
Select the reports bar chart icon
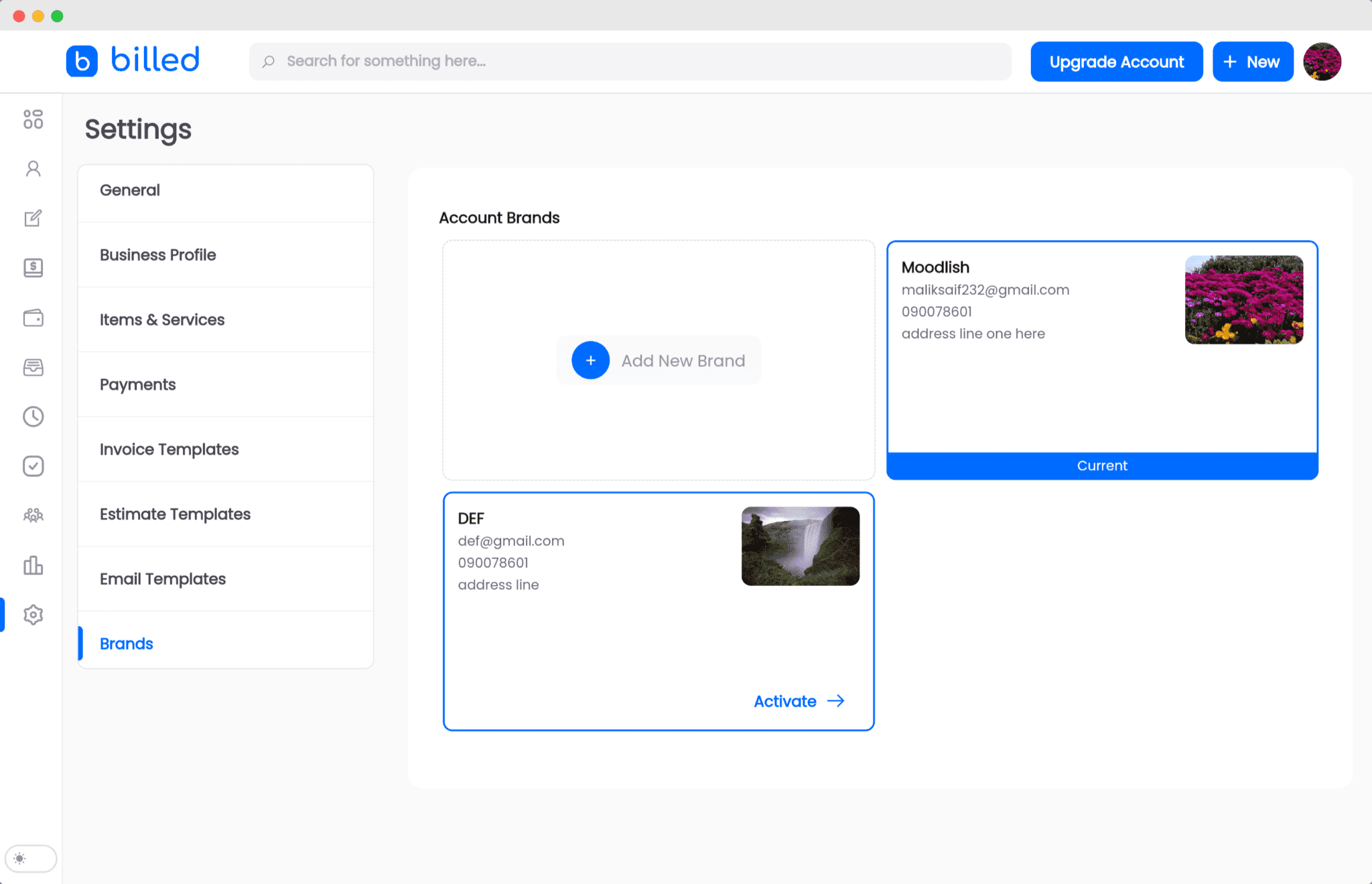pyautogui.click(x=32, y=565)
